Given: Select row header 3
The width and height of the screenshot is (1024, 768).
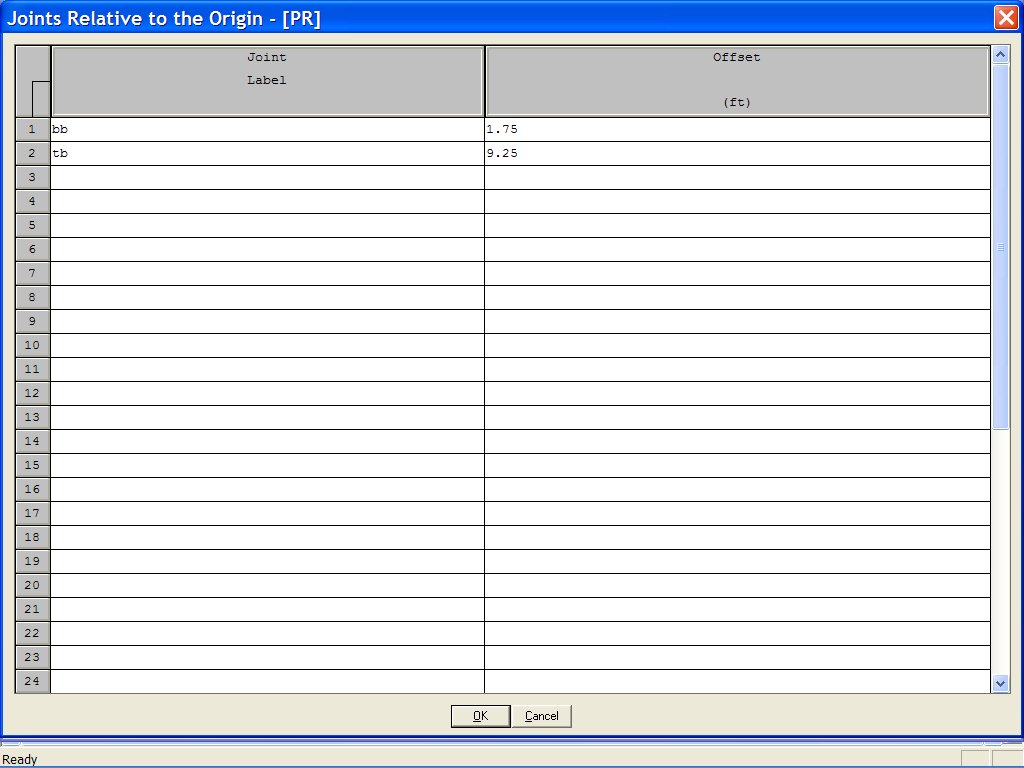Looking at the screenshot, I should (33, 178).
